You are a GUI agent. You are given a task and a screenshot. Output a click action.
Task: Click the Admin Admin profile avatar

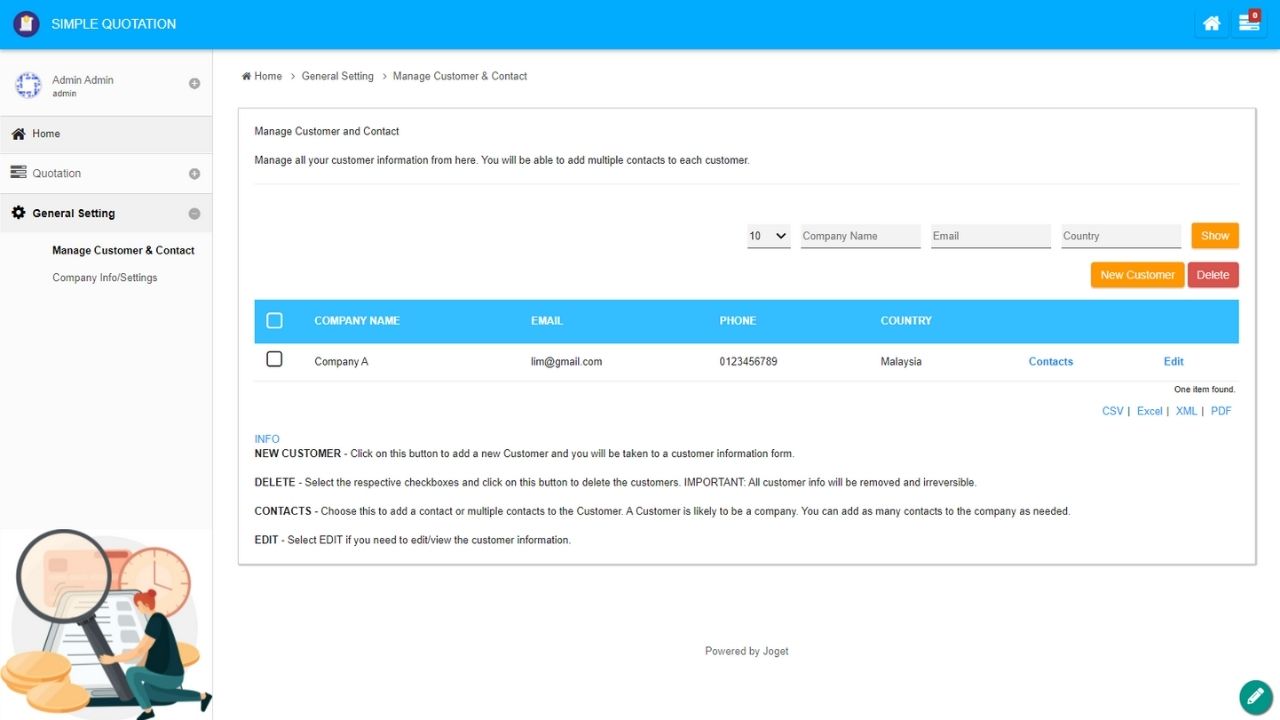pos(28,85)
